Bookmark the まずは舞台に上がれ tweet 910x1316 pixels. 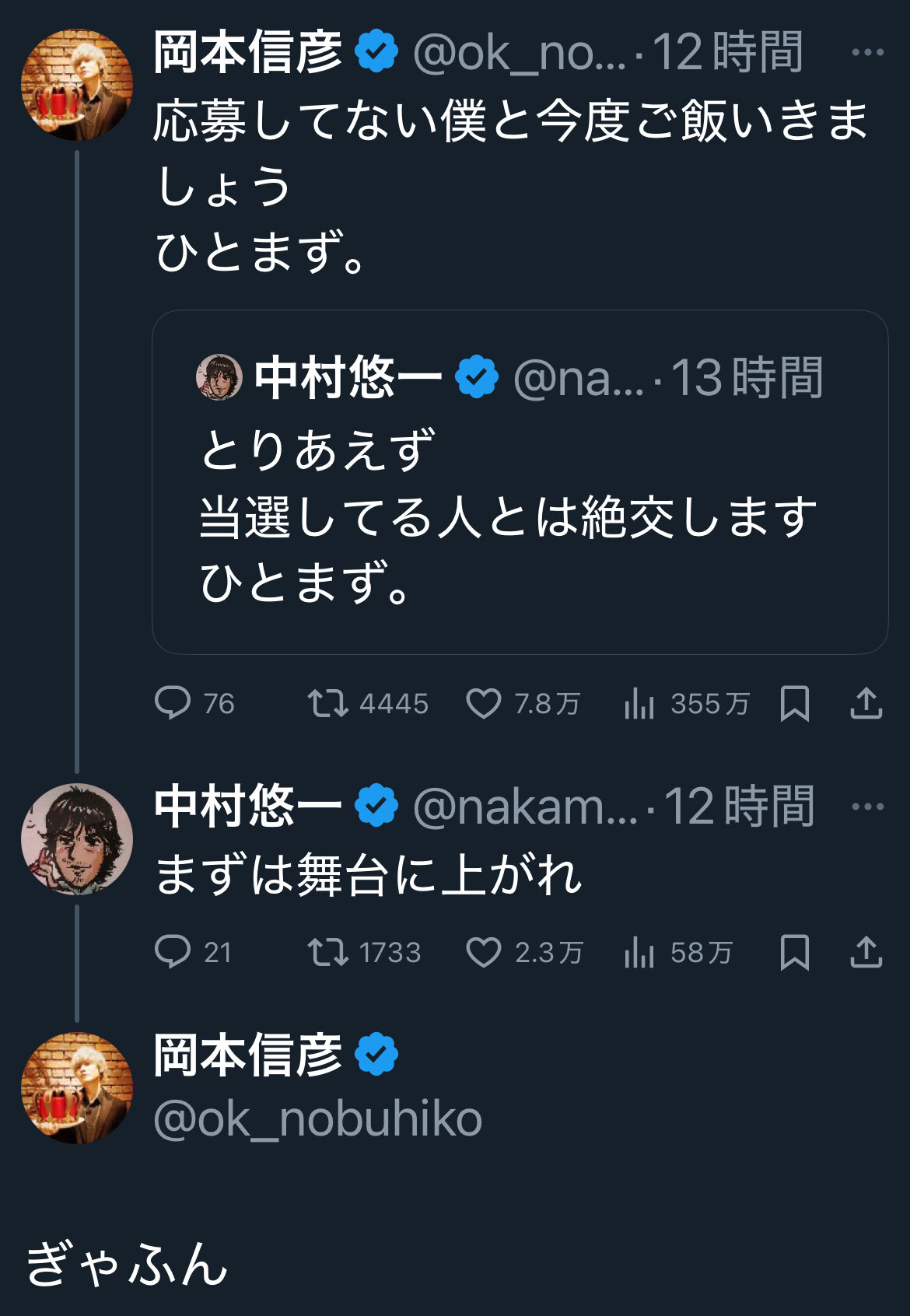(794, 952)
